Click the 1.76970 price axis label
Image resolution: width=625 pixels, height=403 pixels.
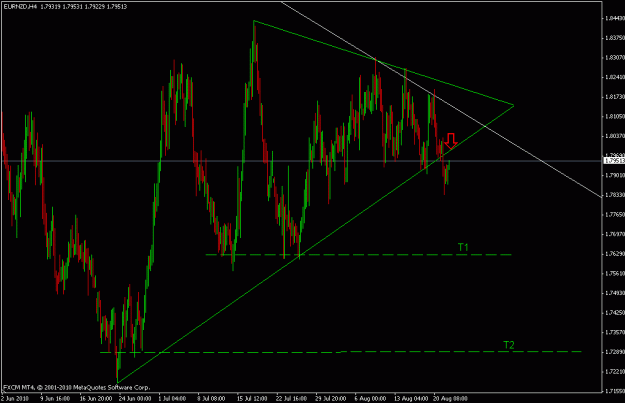(x=614, y=234)
